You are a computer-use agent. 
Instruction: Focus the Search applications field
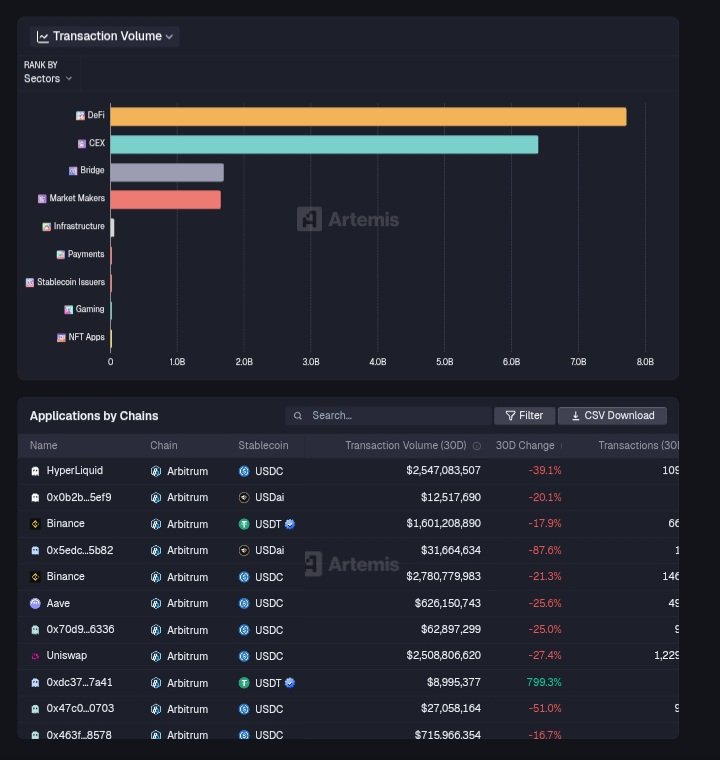(x=388, y=416)
